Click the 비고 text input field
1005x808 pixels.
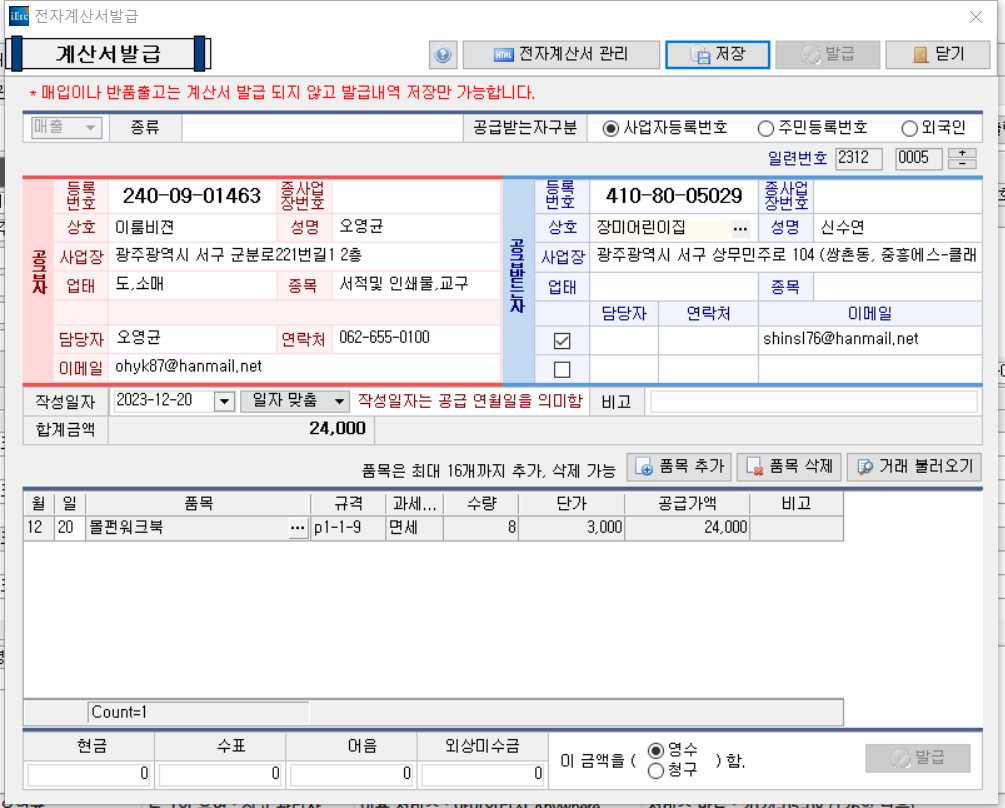tap(813, 402)
